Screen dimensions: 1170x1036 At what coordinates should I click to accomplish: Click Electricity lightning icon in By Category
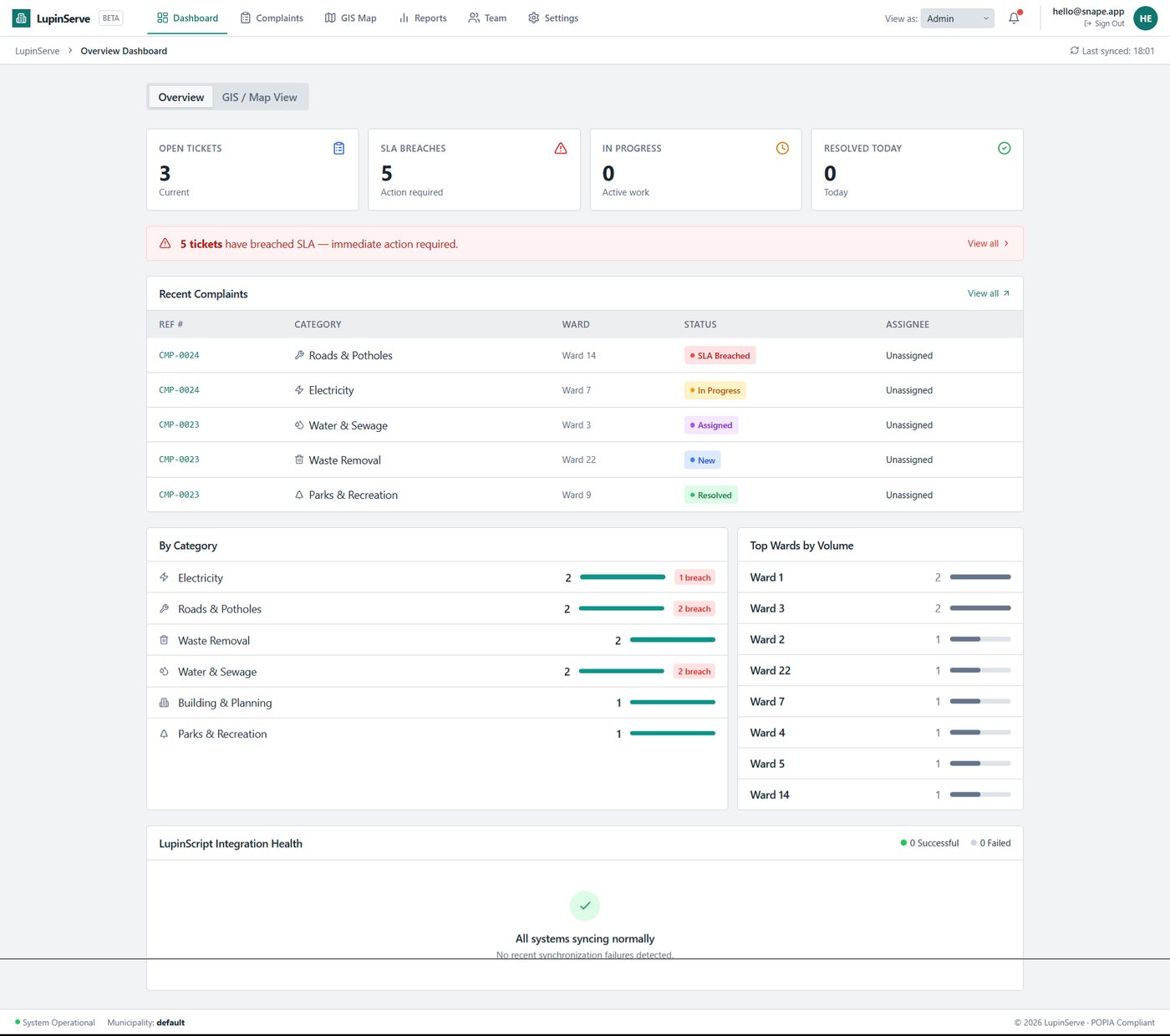[x=164, y=577]
